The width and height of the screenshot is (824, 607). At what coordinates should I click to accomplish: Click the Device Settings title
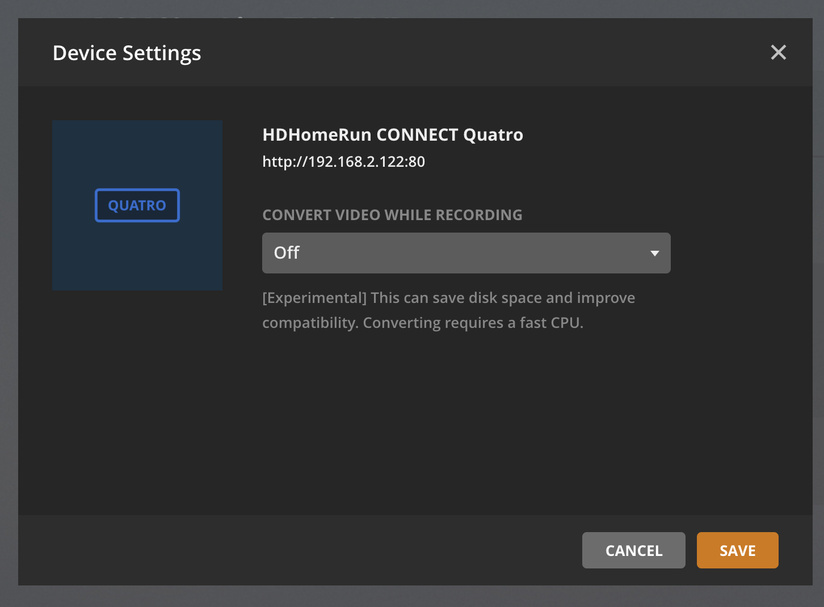(x=127, y=53)
